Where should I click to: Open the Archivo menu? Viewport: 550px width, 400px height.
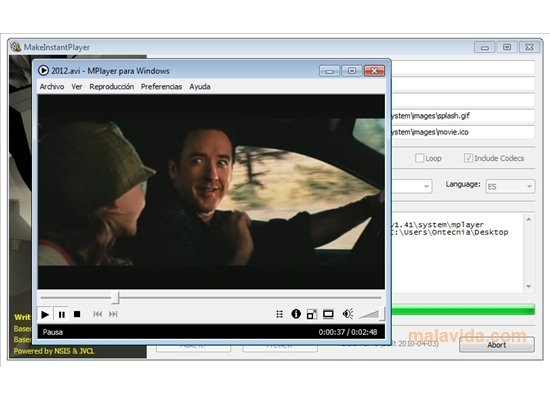(x=52, y=87)
